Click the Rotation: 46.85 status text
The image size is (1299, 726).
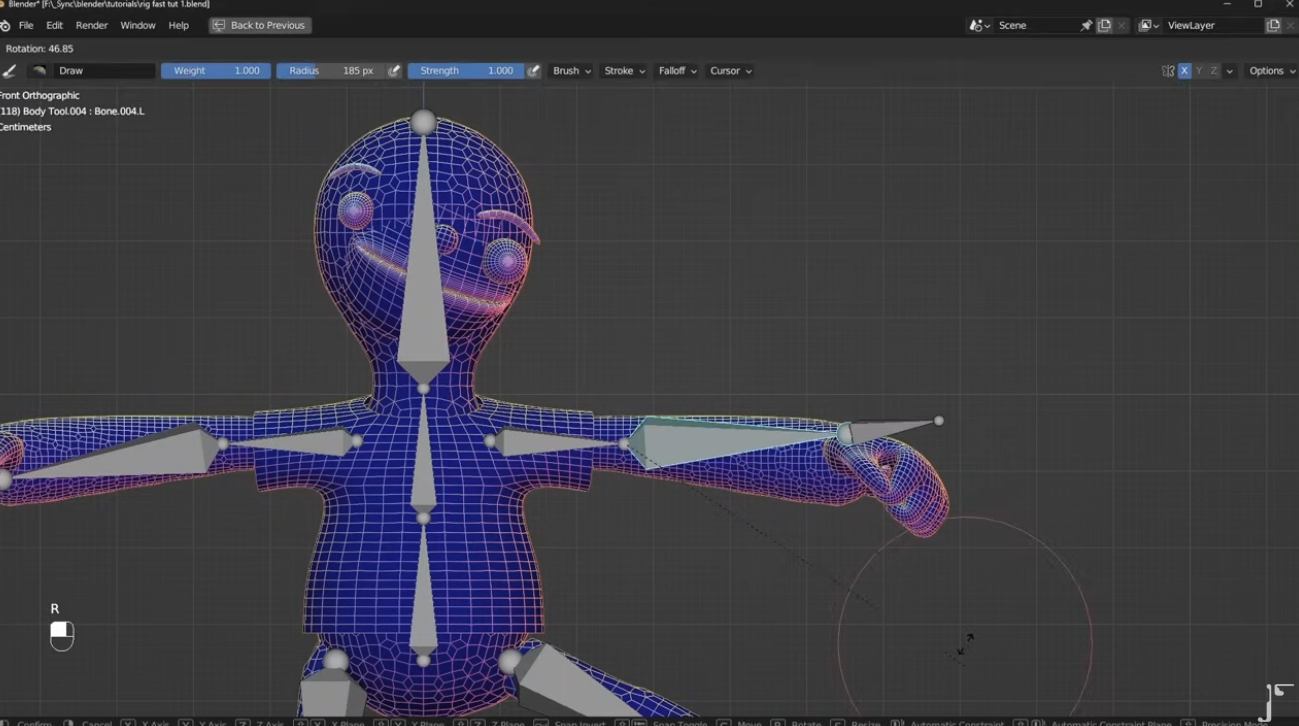pos(40,48)
